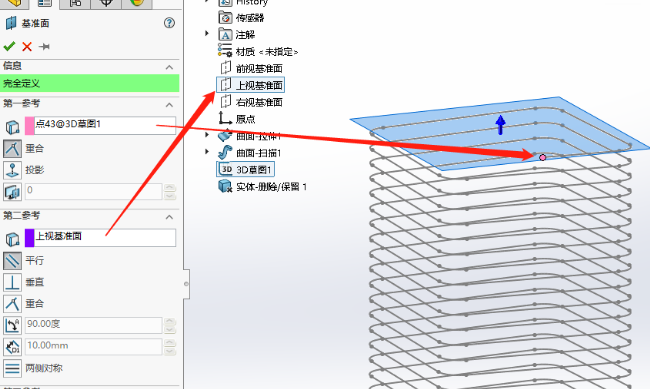Toggle first reference 投影 project constraint
650x389 pixels.
[12, 170]
